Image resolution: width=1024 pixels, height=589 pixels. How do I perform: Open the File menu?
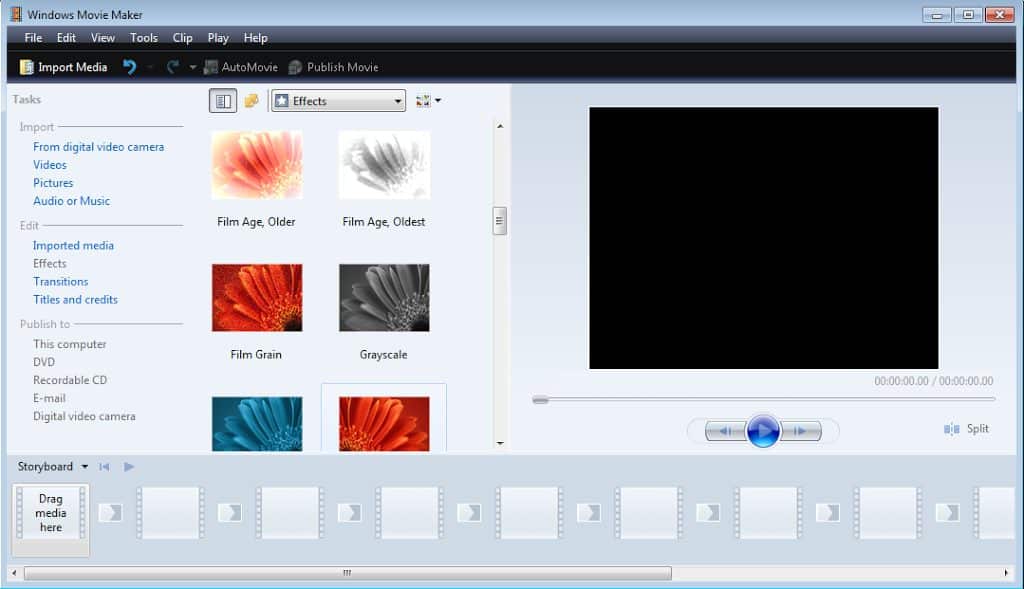[33, 38]
